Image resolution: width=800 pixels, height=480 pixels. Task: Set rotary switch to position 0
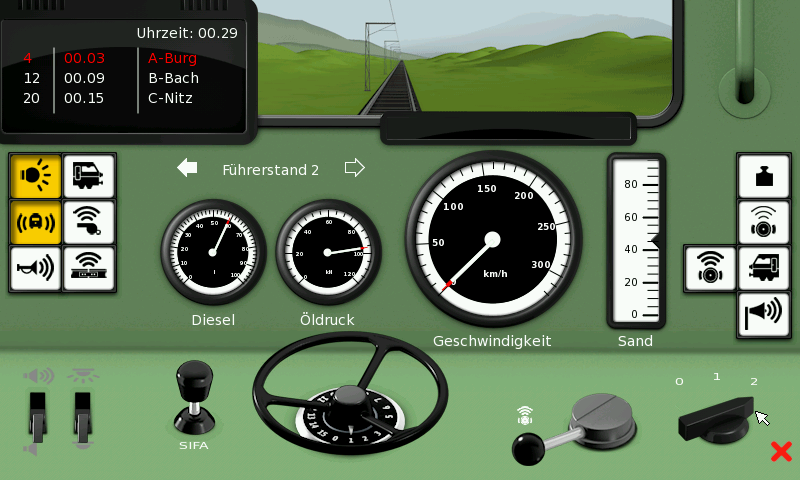[x=679, y=382]
